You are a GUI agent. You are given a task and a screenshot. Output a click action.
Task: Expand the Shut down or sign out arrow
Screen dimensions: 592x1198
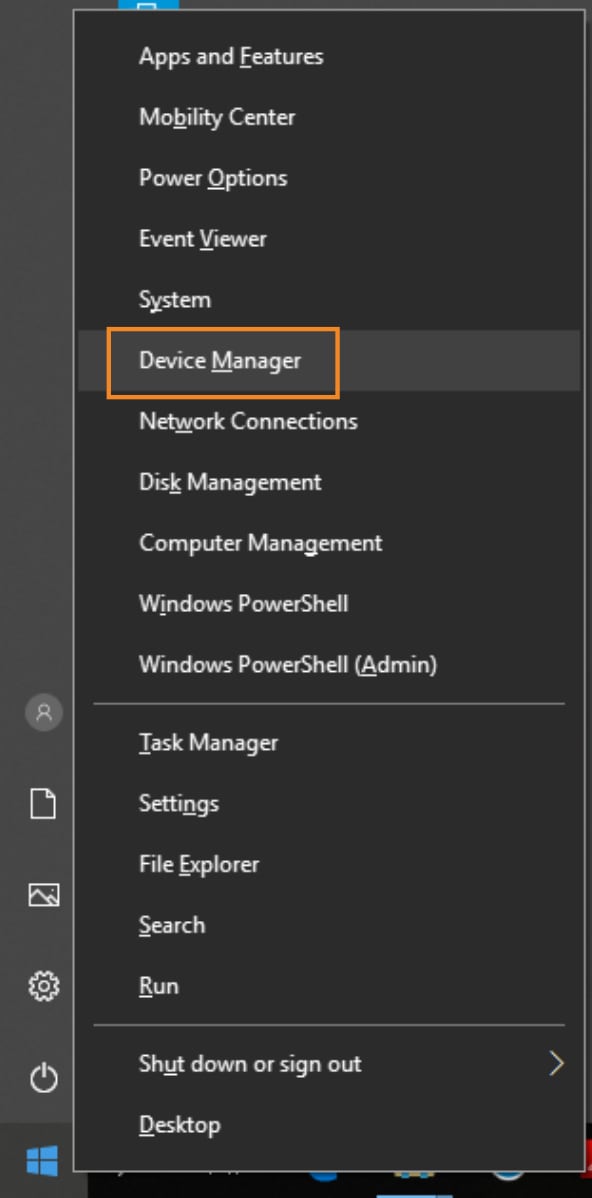click(557, 1064)
